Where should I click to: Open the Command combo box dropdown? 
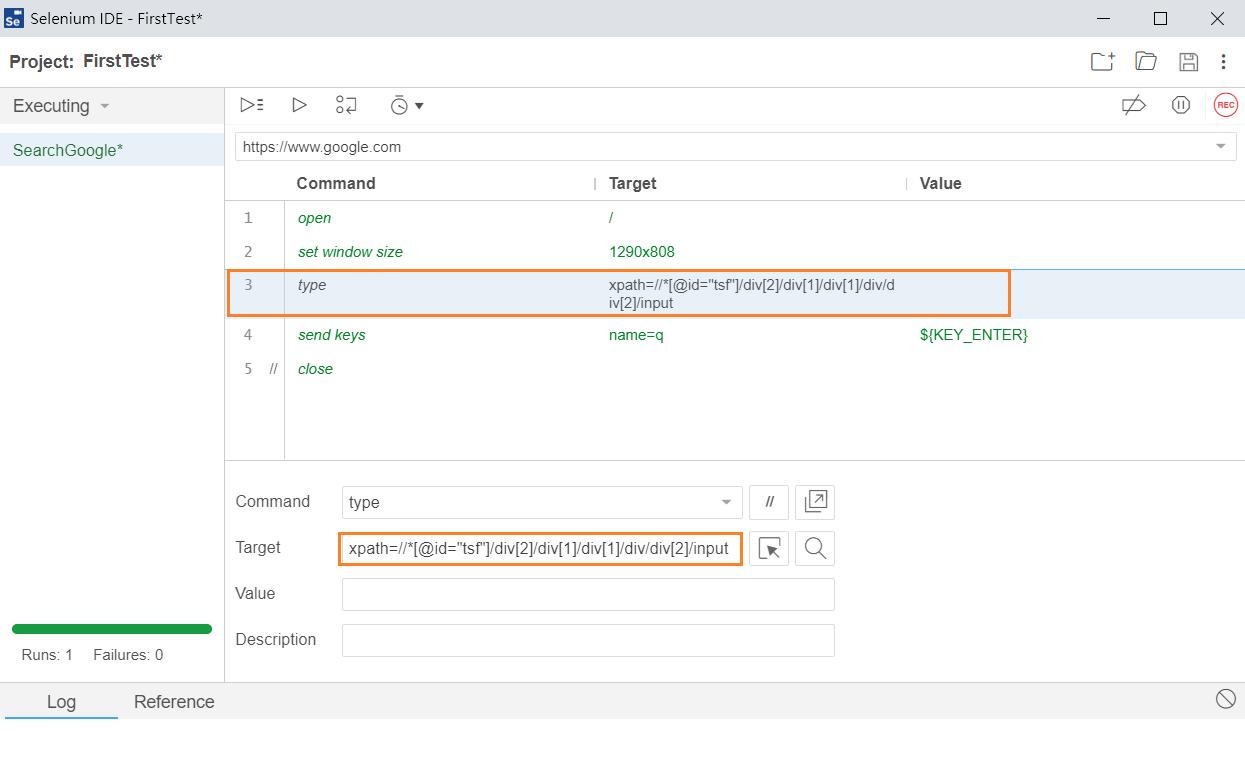coord(727,502)
